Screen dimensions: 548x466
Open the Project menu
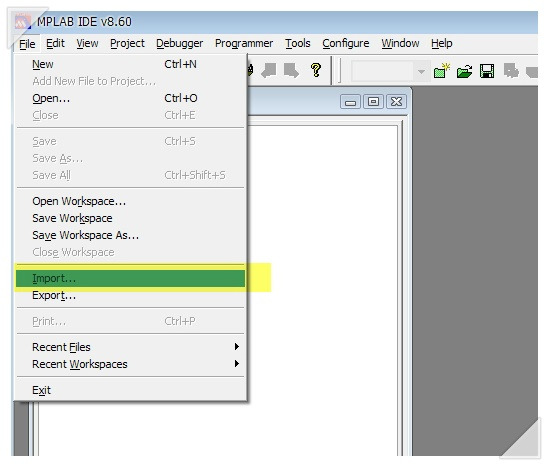tap(127, 43)
